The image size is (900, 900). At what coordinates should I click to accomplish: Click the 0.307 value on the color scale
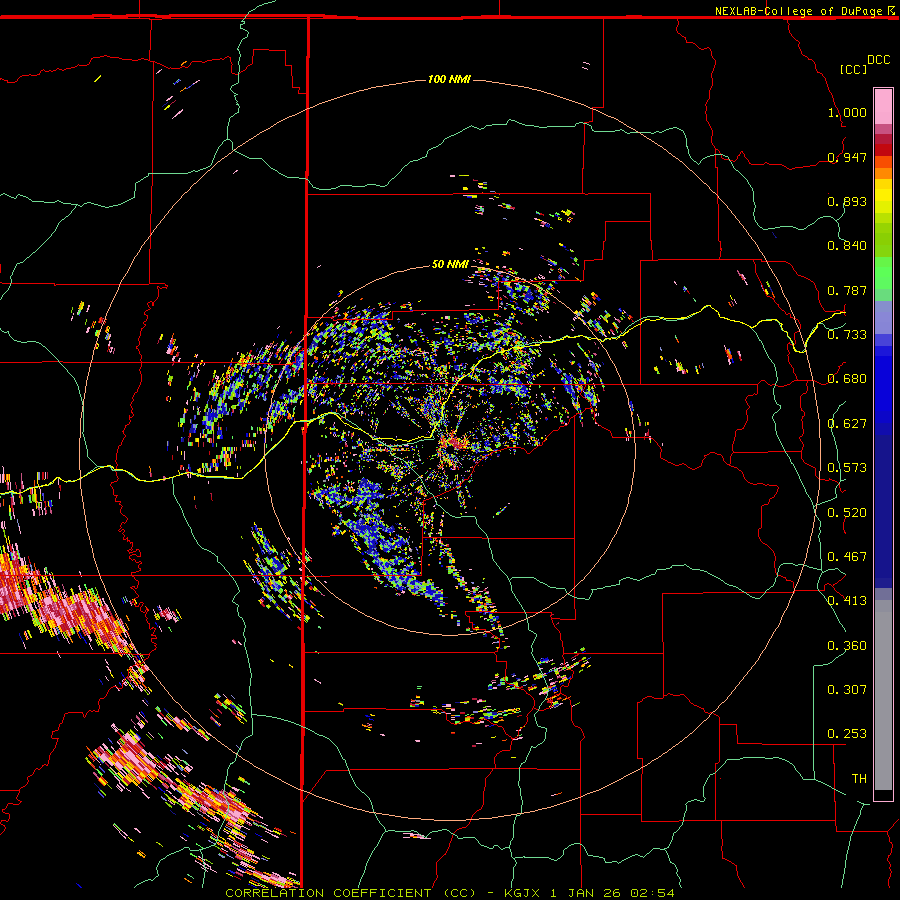(847, 690)
